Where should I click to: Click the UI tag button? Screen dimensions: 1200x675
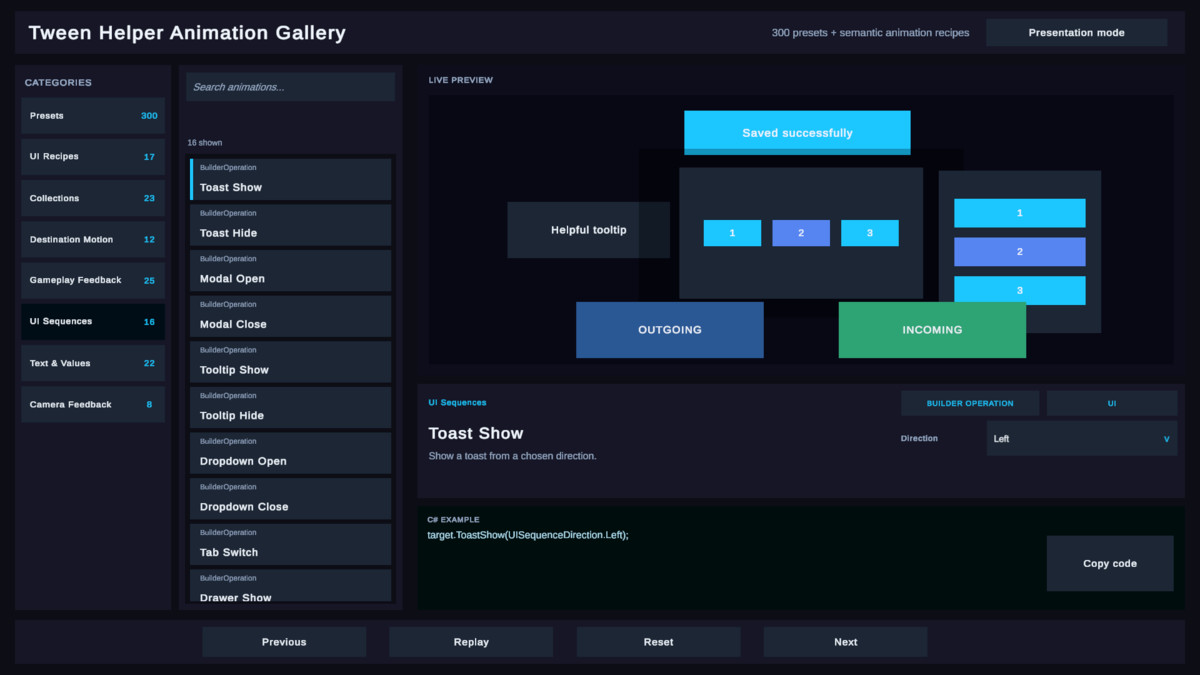click(x=1112, y=403)
